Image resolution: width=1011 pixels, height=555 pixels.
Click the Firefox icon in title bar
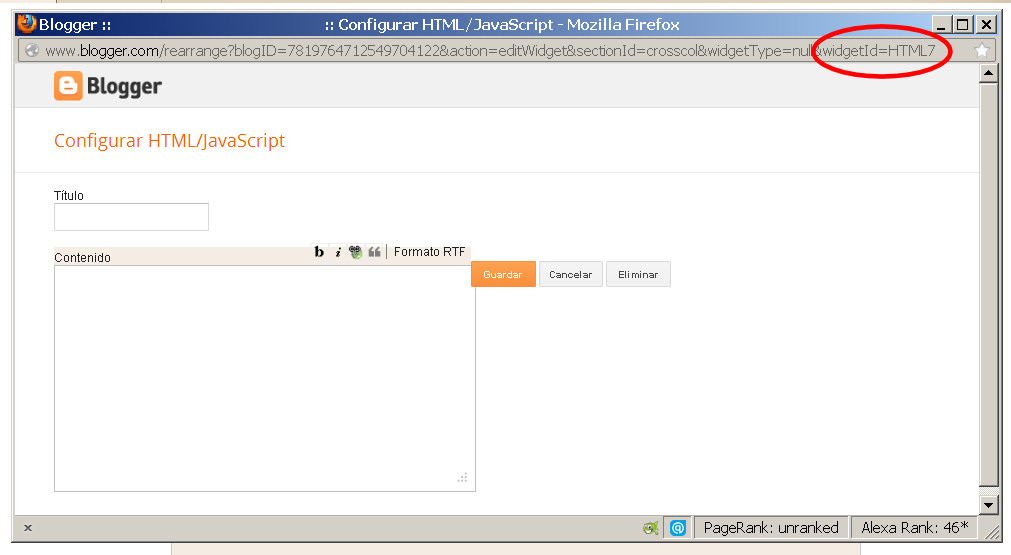click(26, 24)
